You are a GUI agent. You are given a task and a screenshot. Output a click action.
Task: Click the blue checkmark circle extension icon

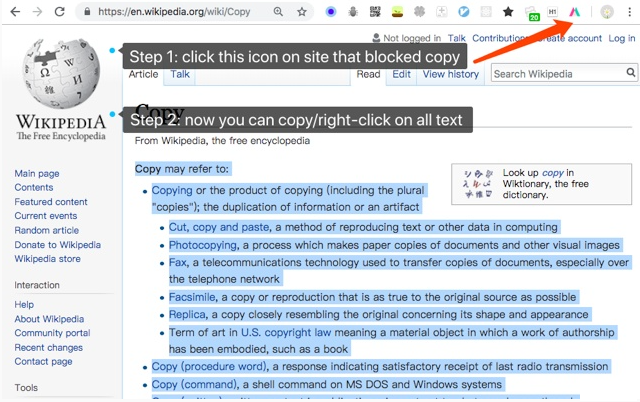click(464, 11)
